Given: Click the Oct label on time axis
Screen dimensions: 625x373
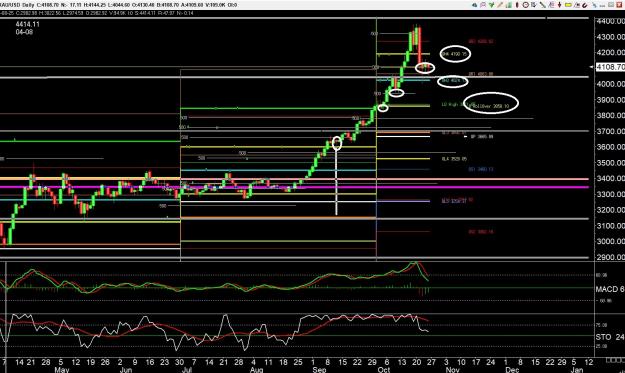Looking at the screenshot, I should (383, 370).
